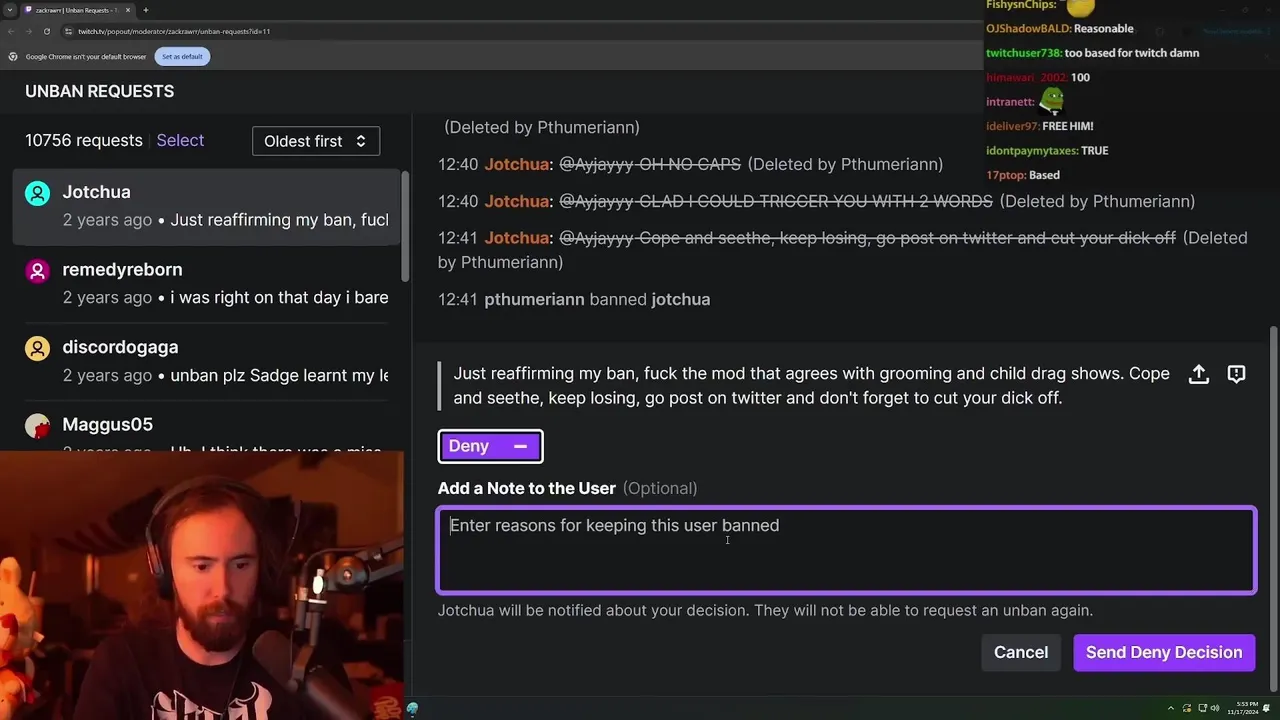Open the tab search chevron in Chrome
The width and height of the screenshot is (1280, 720).
(x=9, y=10)
